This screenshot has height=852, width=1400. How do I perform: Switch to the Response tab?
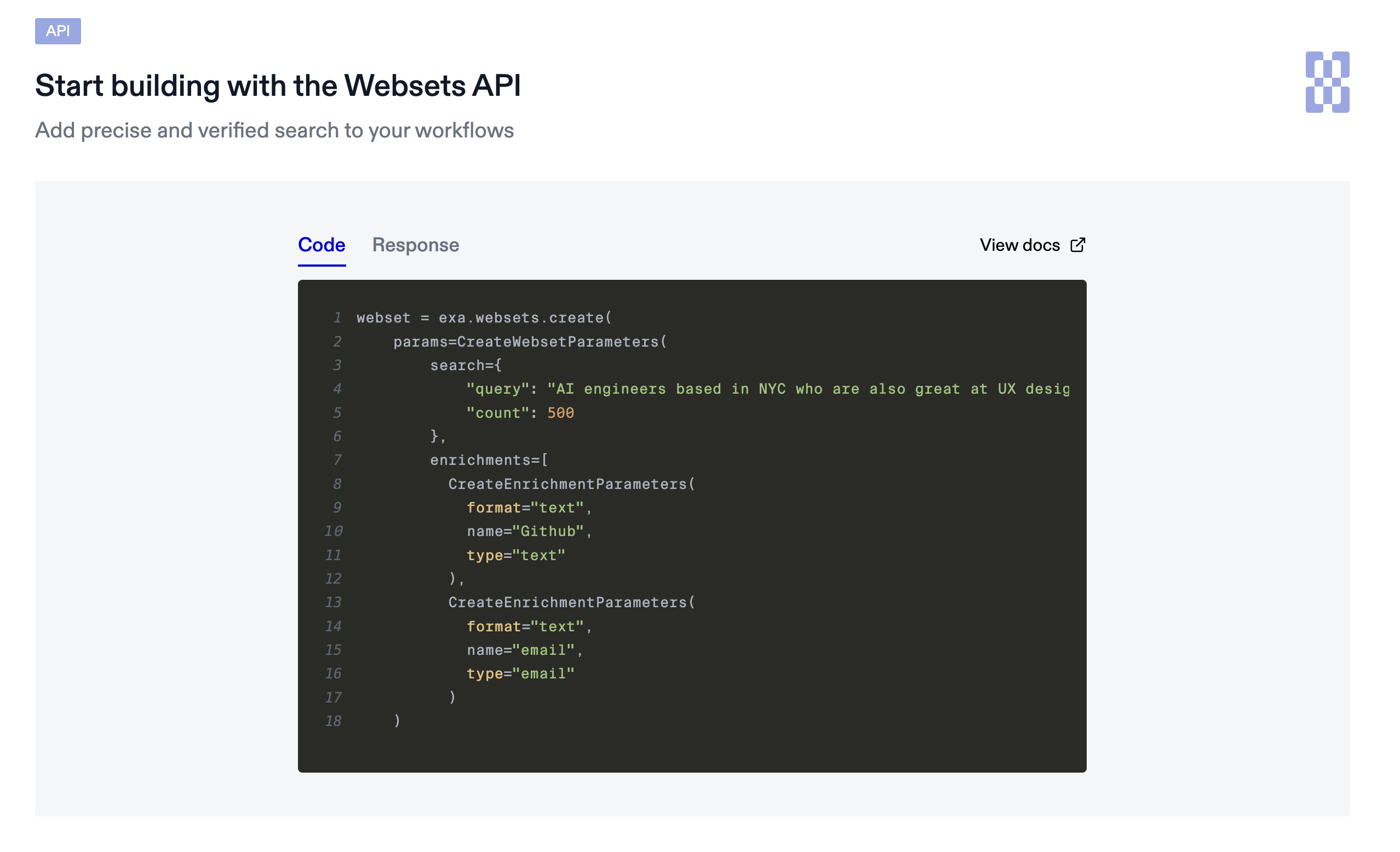click(415, 245)
